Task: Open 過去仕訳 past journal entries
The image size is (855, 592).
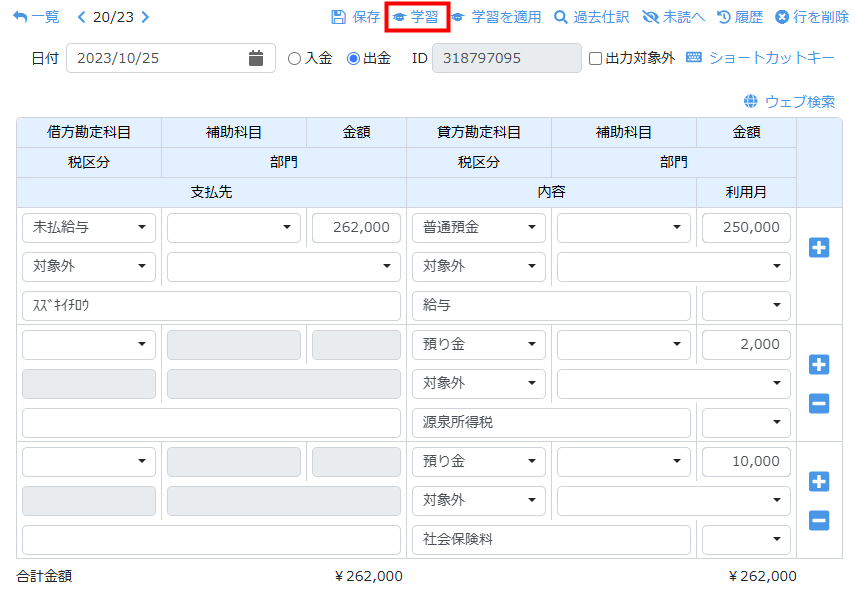Action: coord(592,17)
